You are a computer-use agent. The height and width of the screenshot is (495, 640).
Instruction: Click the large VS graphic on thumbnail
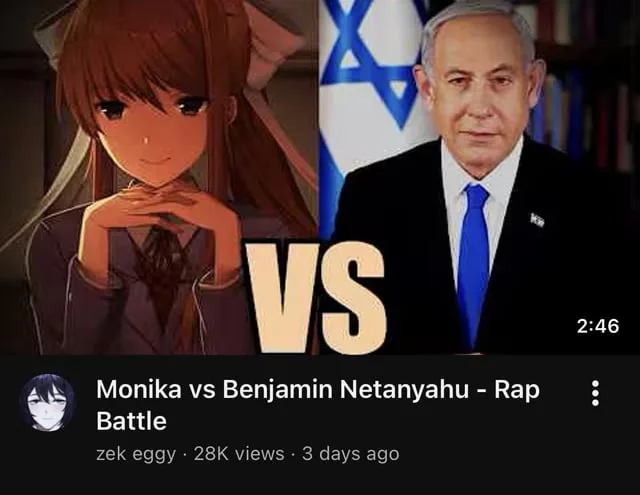[x=316, y=297]
